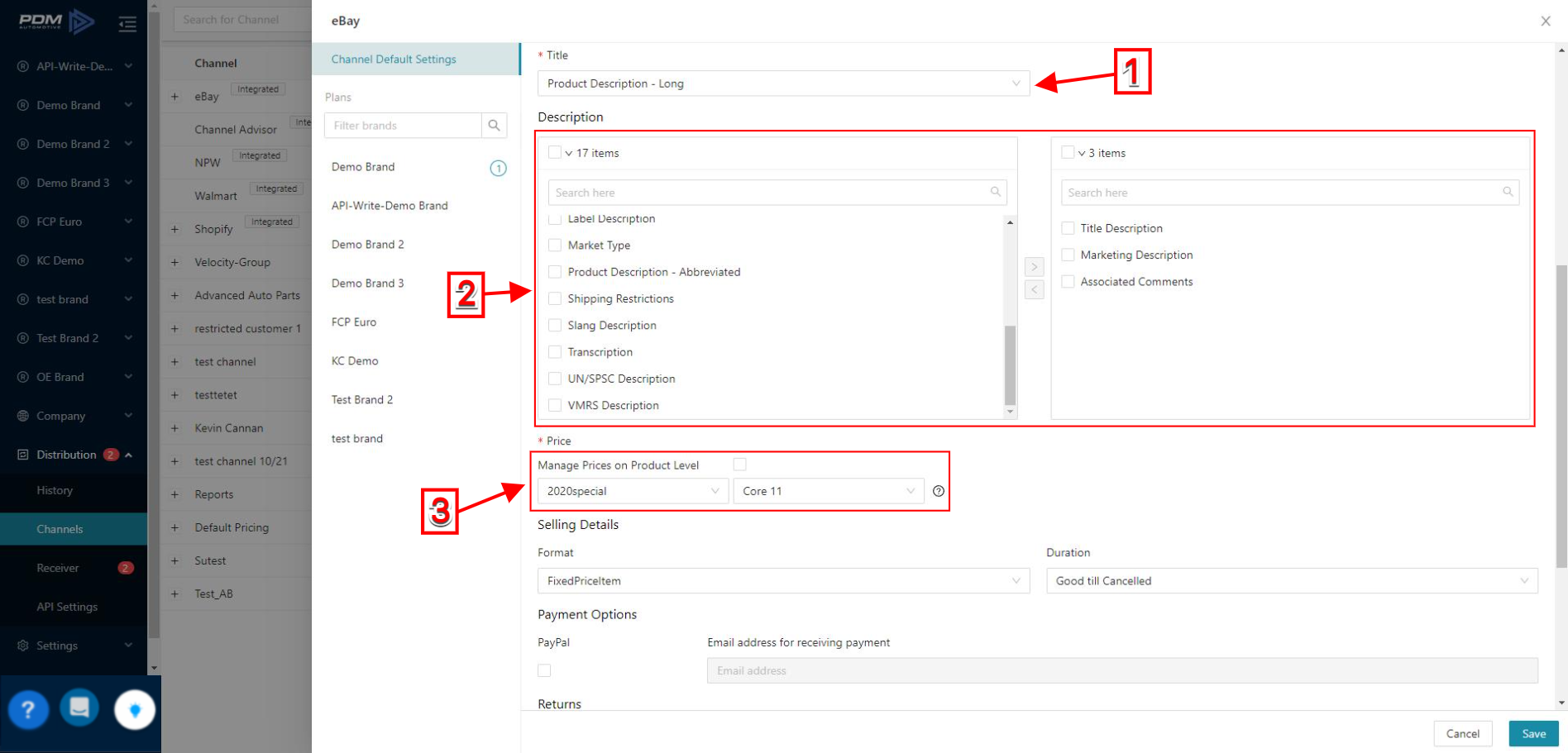The width and height of the screenshot is (1568, 753).
Task: Check the Marketing Description checkbox
Action: pyautogui.click(x=1068, y=255)
